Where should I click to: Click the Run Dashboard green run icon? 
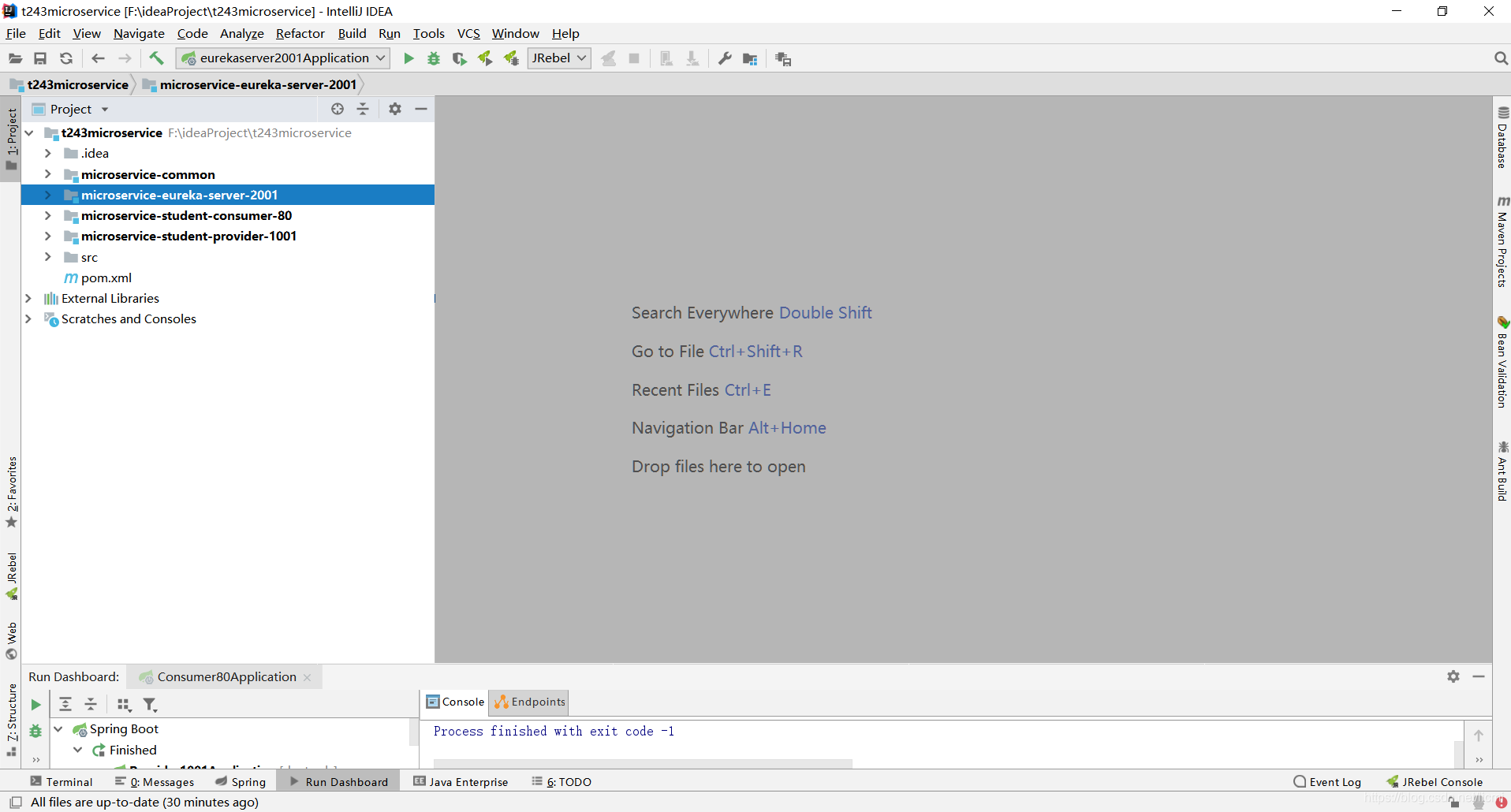point(35,705)
